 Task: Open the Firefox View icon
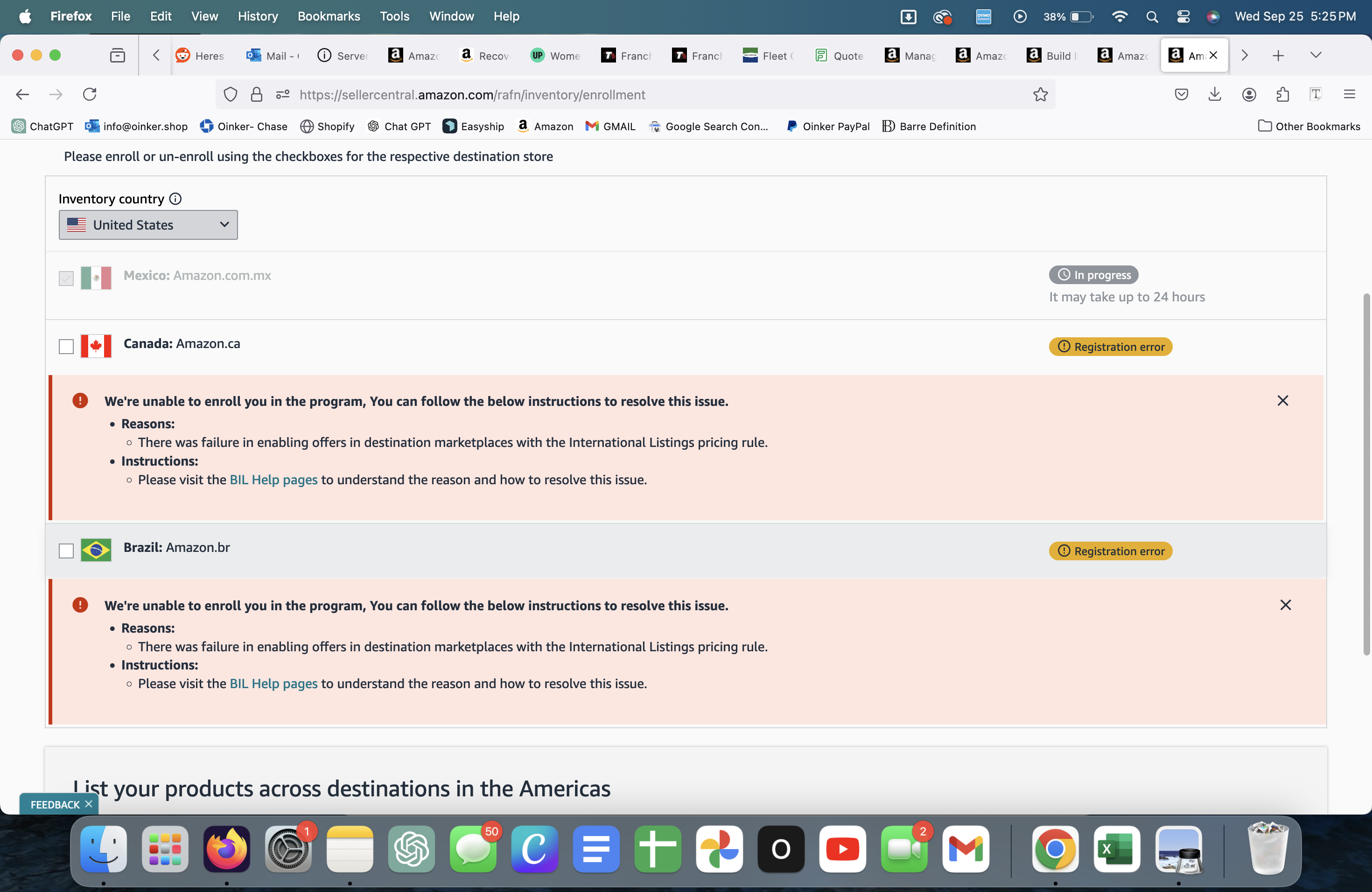point(118,56)
